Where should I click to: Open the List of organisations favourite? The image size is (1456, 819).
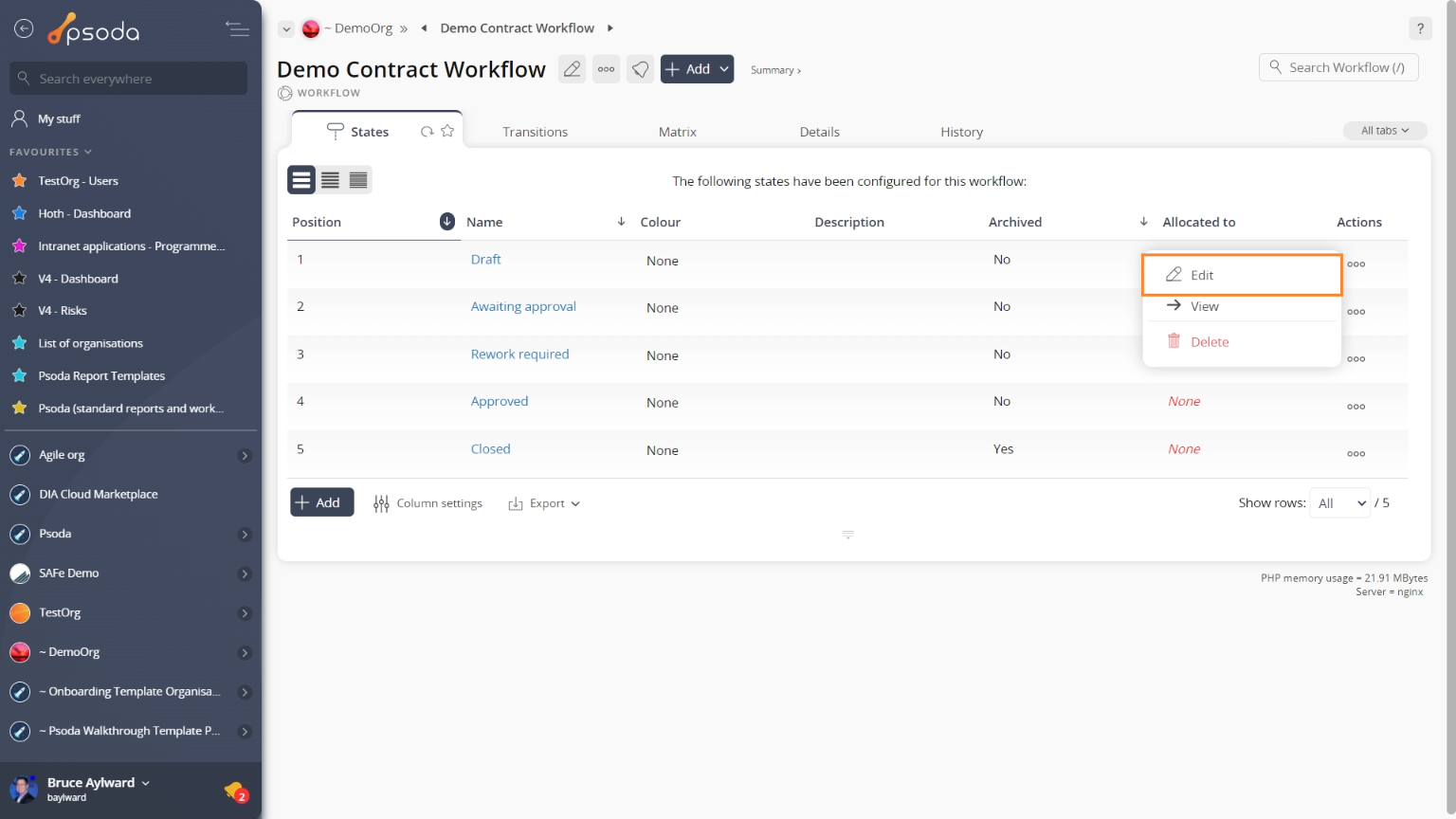point(91,343)
